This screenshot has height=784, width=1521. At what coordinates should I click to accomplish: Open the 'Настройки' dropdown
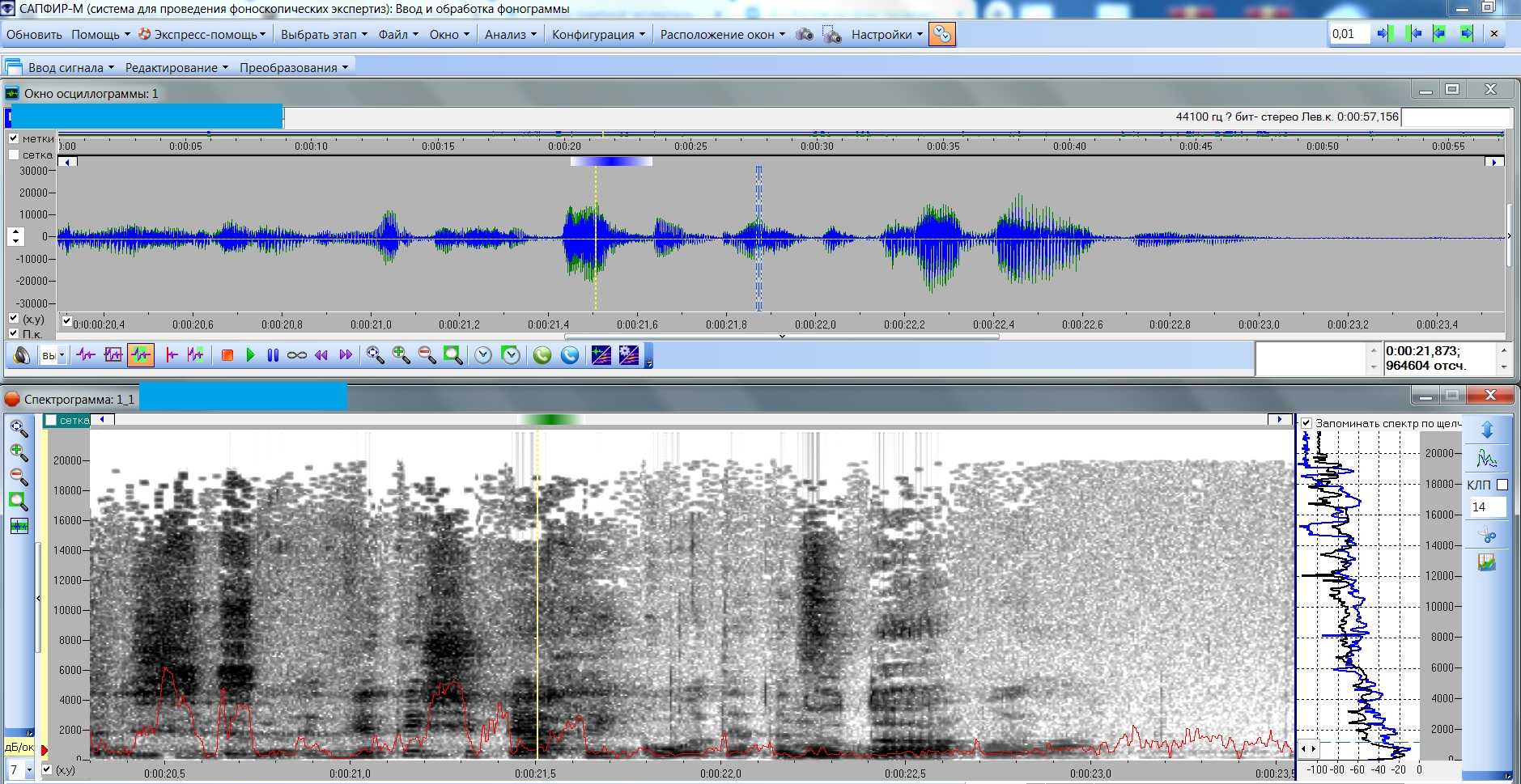point(886,35)
